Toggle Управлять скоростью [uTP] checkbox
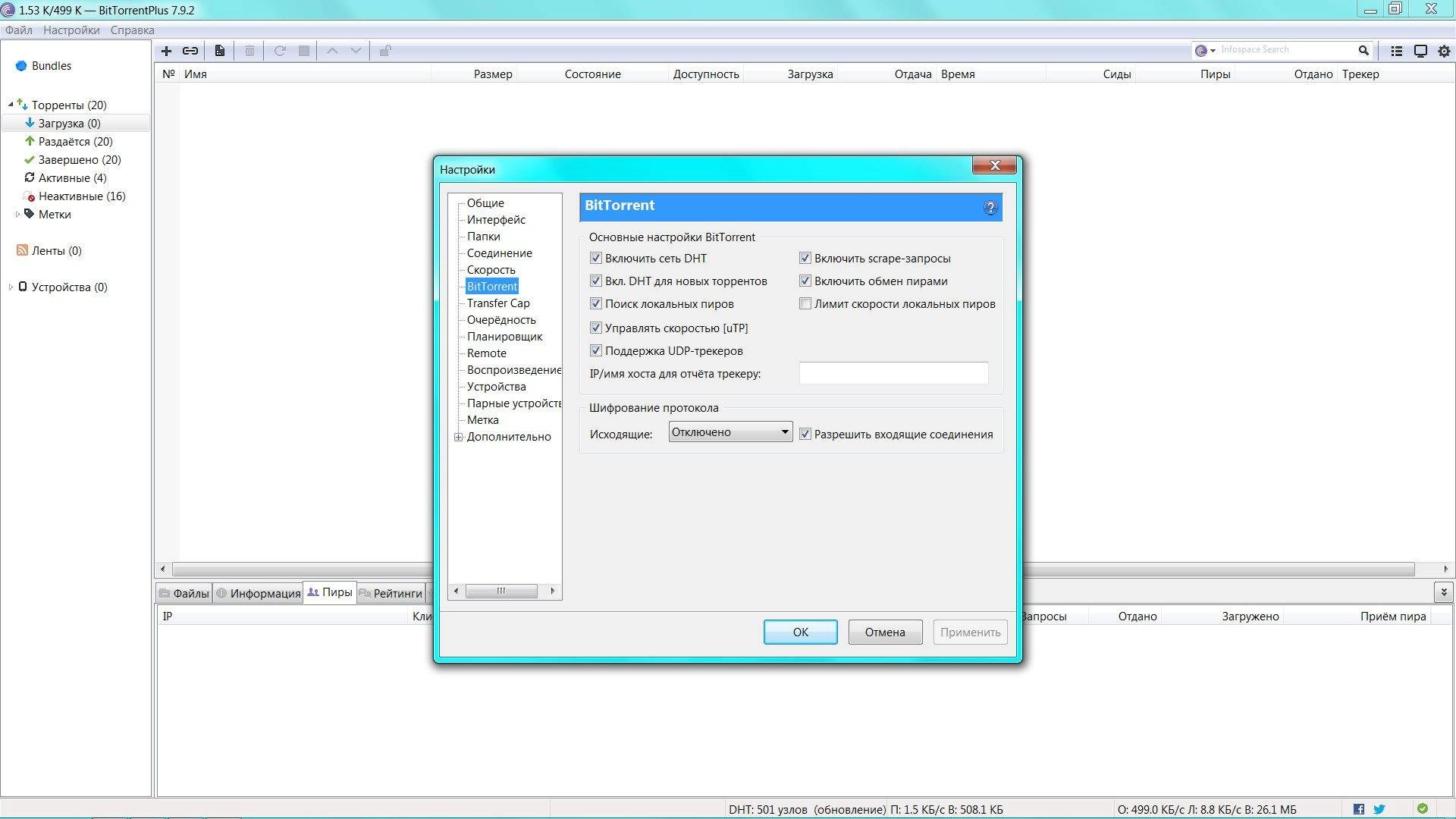 (x=596, y=328)
